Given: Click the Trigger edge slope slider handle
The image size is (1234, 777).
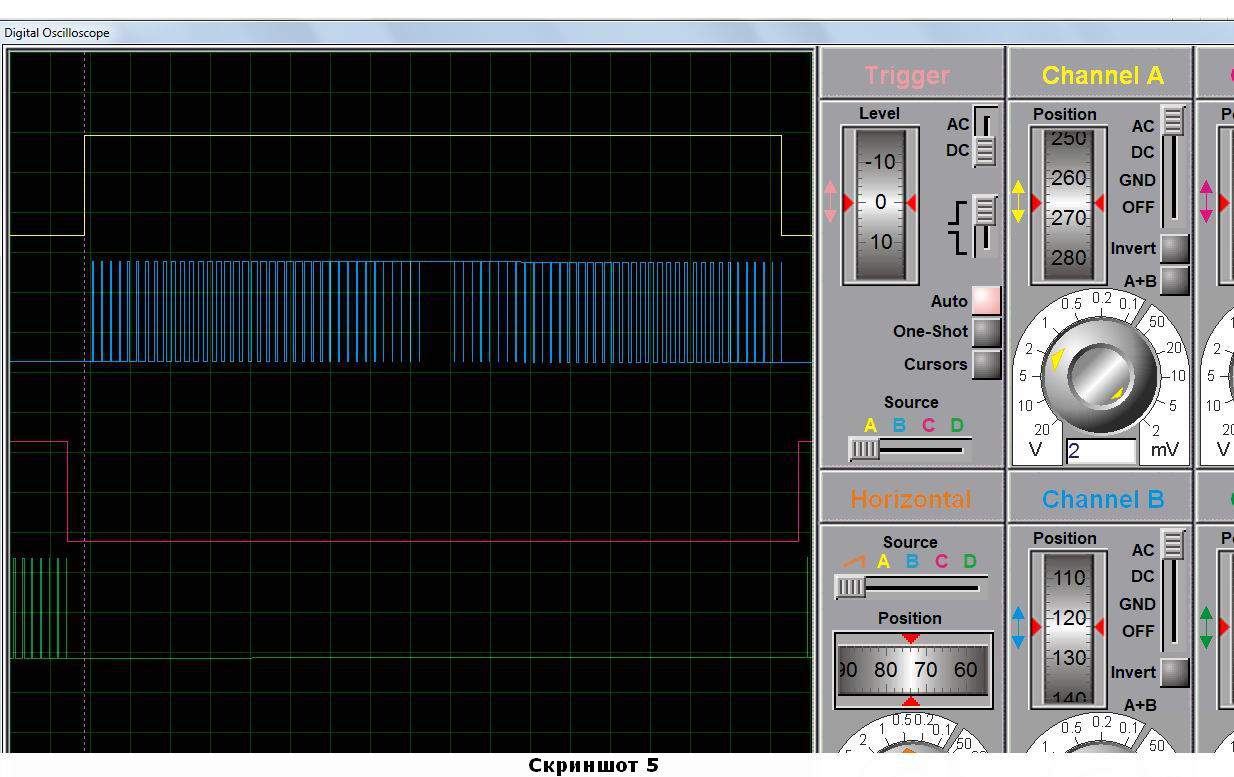Looking at the screenshot, I should (985, 211).
